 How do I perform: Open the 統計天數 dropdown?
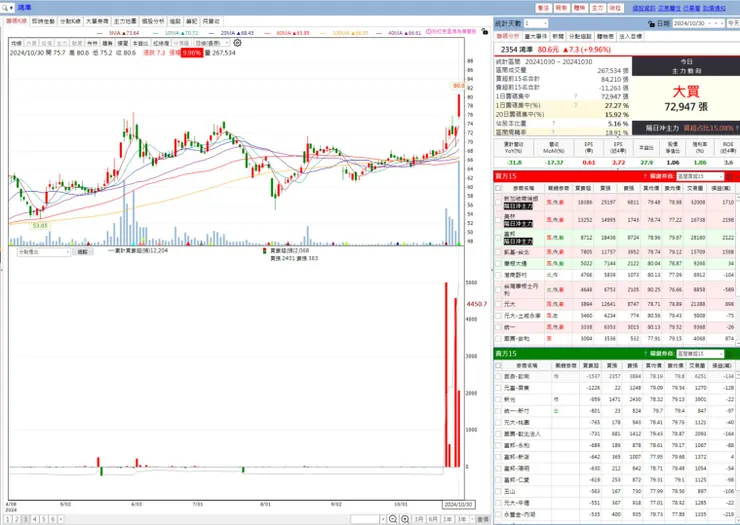(536, 23)
